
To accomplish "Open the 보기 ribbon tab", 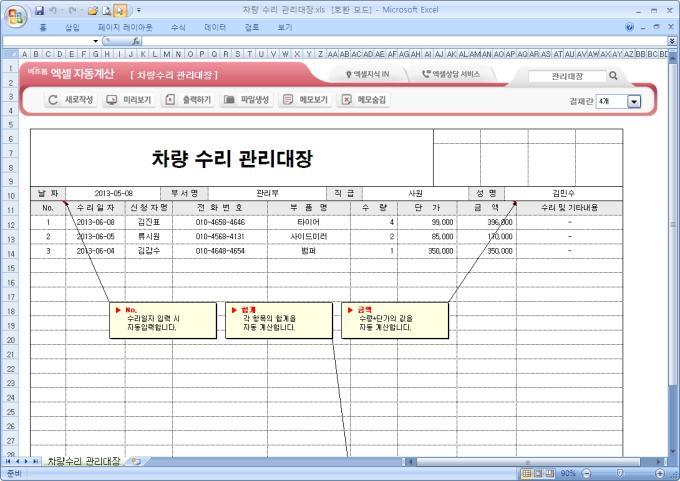I will coord(284,27).
